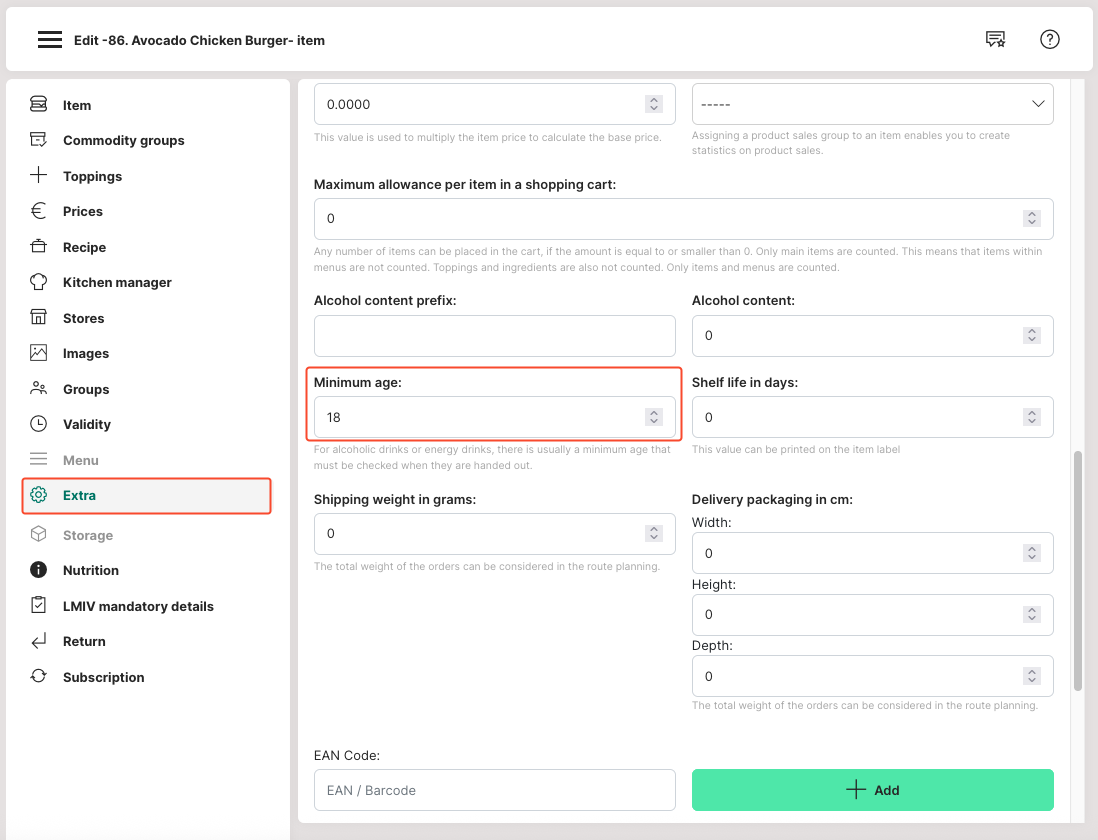The height and width of the screenshot is (840, 1098).
Task: Select the Prices euro icon
Action: [x=39, y=211]
